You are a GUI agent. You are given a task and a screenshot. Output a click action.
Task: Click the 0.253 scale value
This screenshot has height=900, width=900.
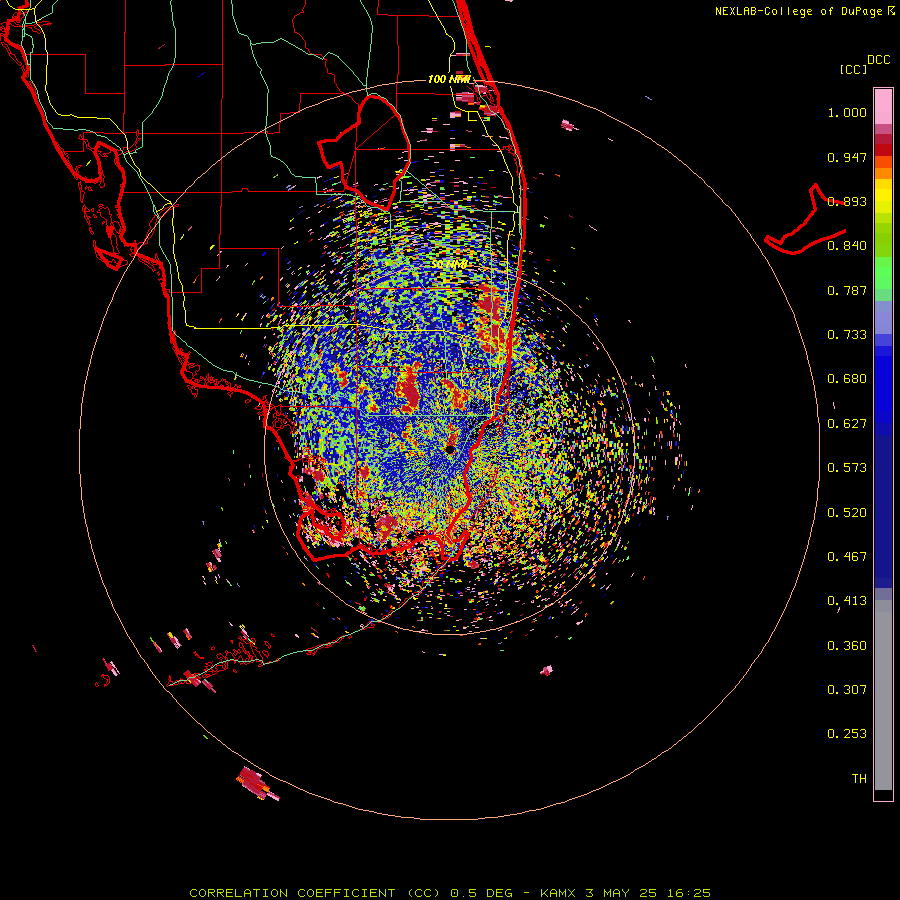pos(847,734)
